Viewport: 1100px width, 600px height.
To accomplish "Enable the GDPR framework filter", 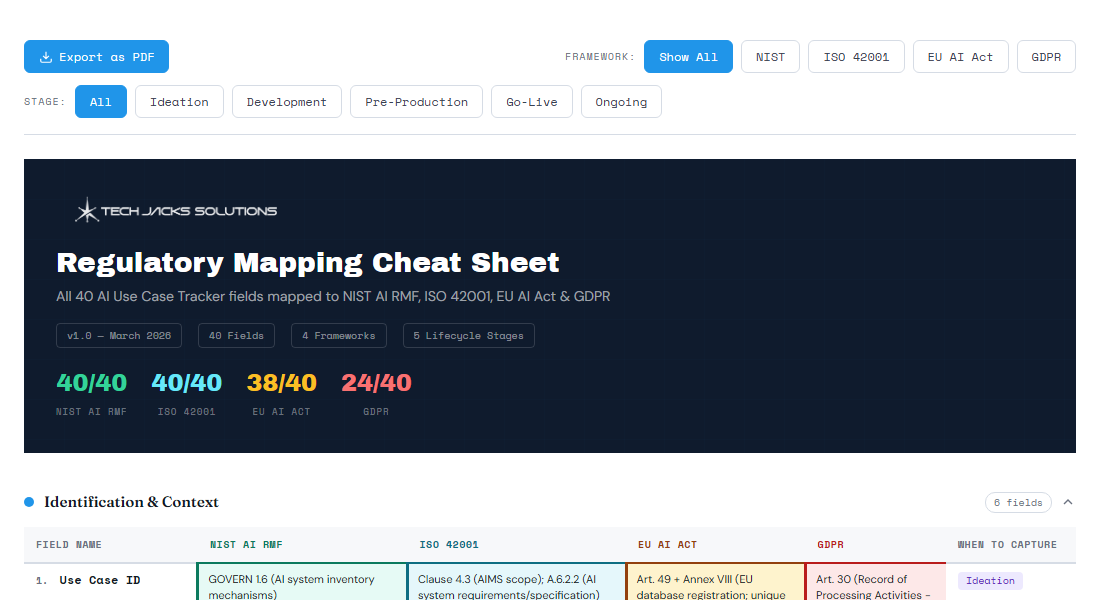I will click(1046, 56).
